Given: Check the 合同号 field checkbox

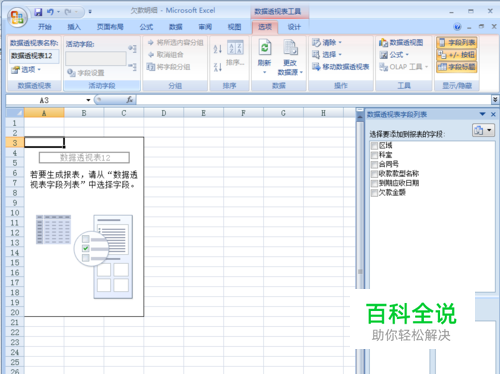Looking at the screenshot, I should pyautogui.click(x=374, y=164).
